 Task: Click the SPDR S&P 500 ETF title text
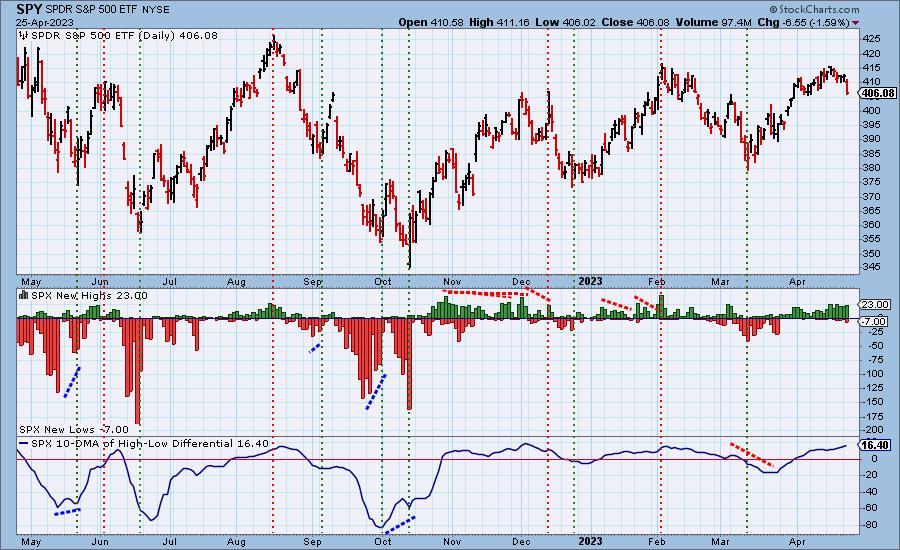[x=91, y=10]
